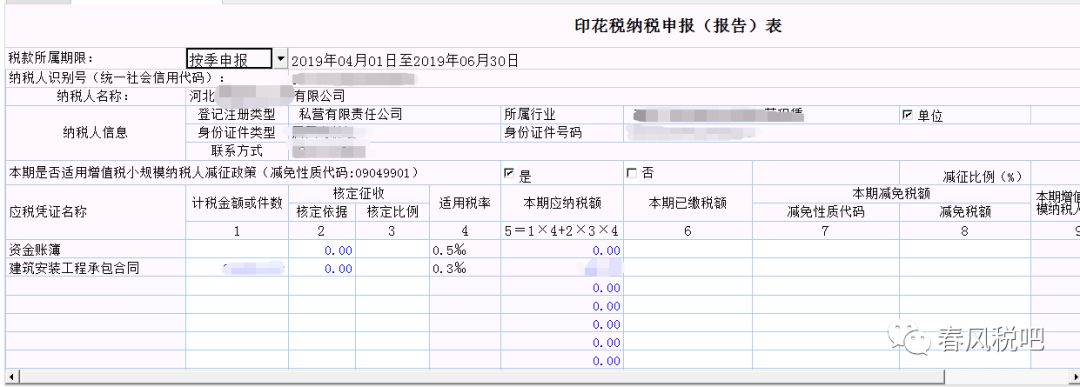This screenshot has height=387, width=1080.
Task: Click the 核定比例 column header
Action: pyautogui.click(x=393, y=212)
